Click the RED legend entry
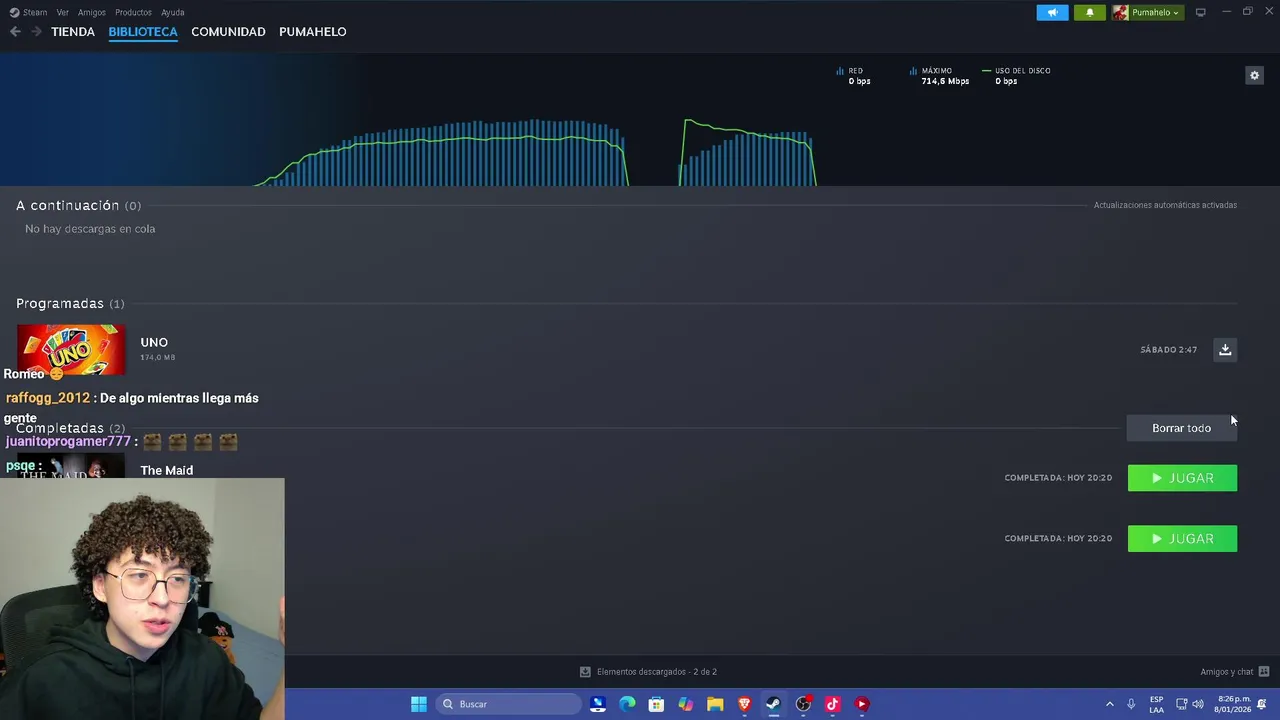This screenshot has height=720, width=1280. (x=853, y=76)
